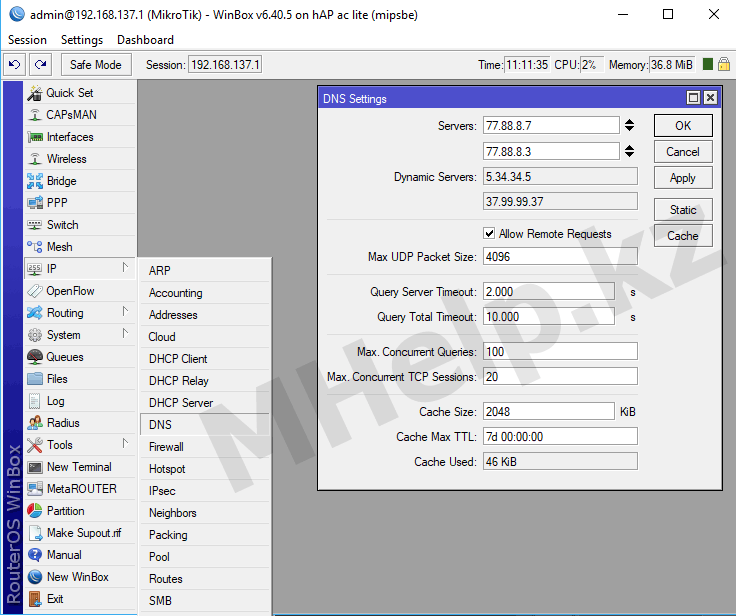Expand the IP submenu arrow
736x616 pixels.
(x=125, y=268)
